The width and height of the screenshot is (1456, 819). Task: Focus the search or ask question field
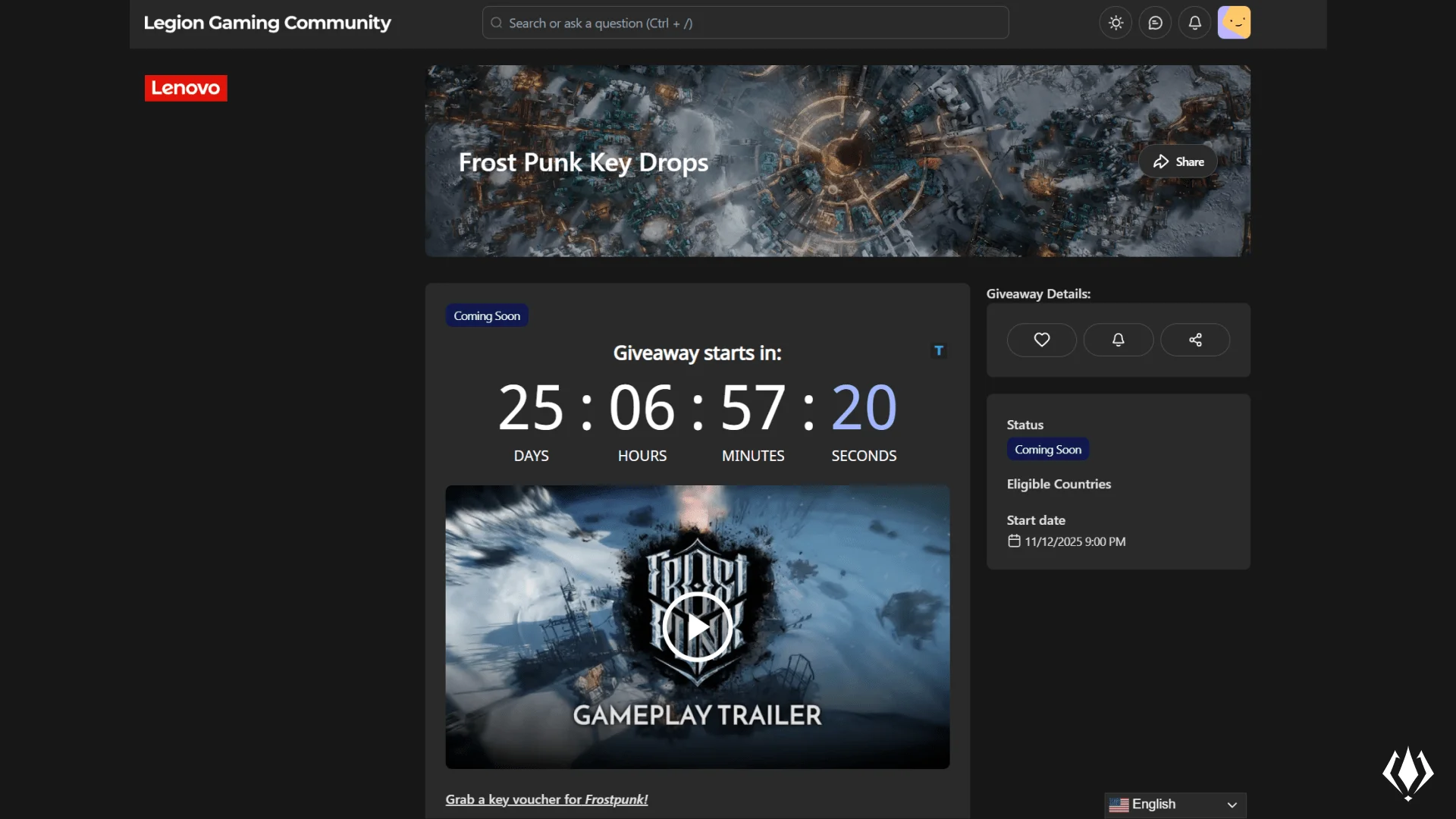pos(745,23)
